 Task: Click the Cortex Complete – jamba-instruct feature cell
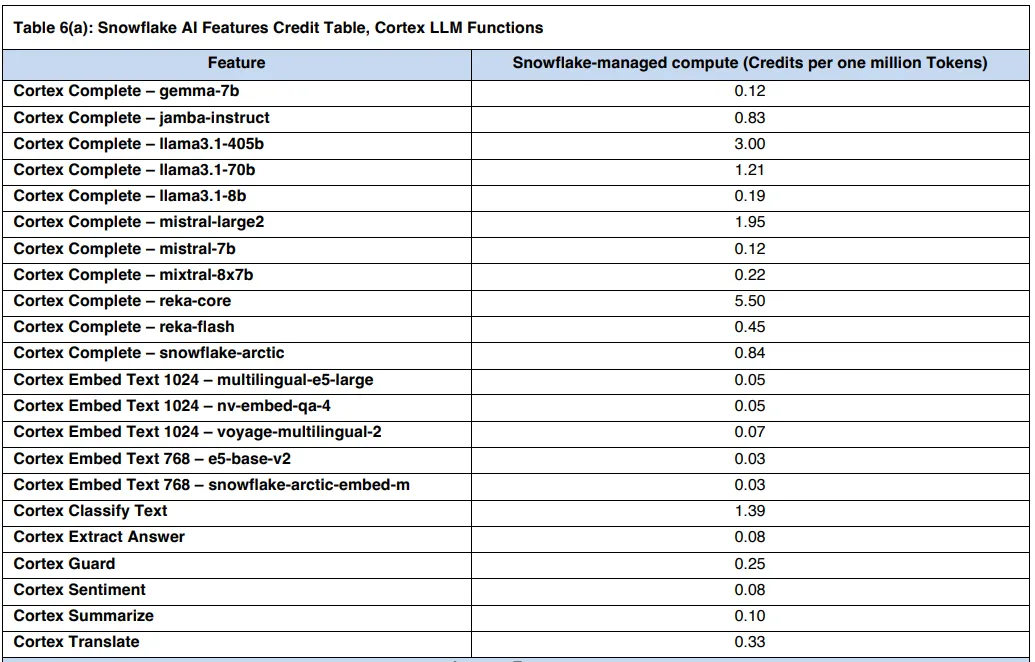(x=141, y=118)
